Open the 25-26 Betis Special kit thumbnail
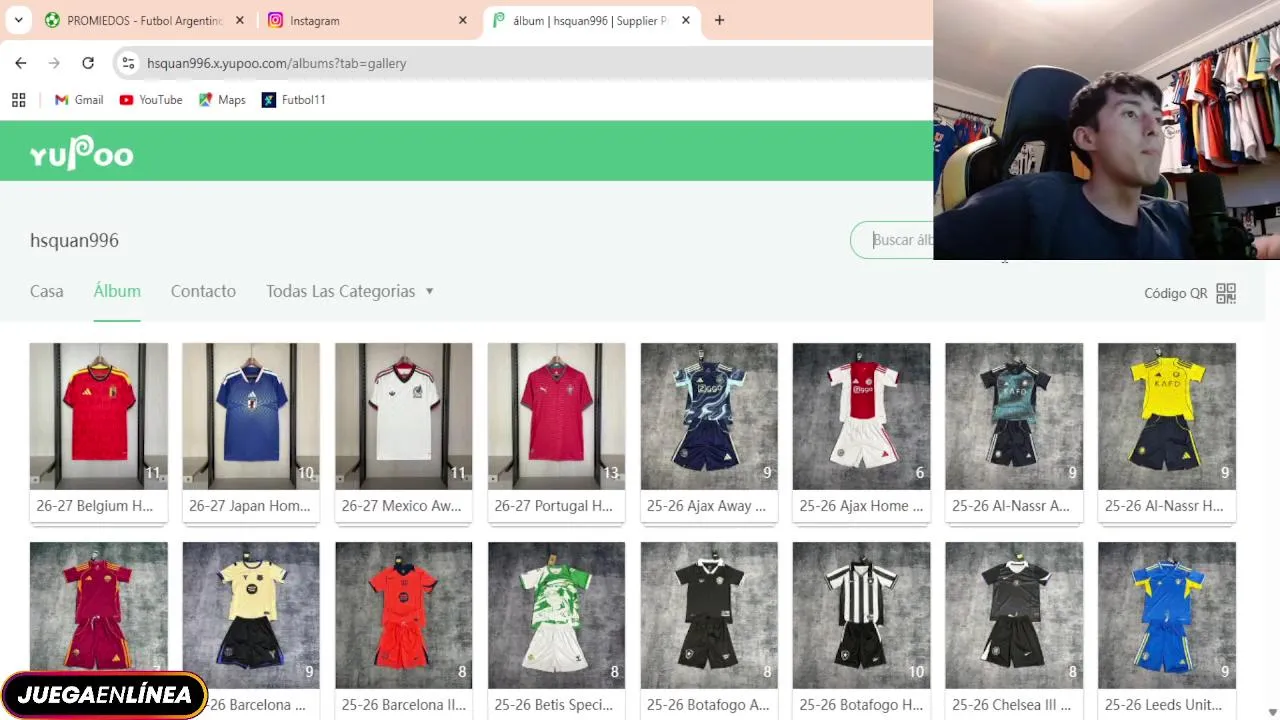Image resolution: width=1280 pixels, height=720 pixels. coord(556,615)
